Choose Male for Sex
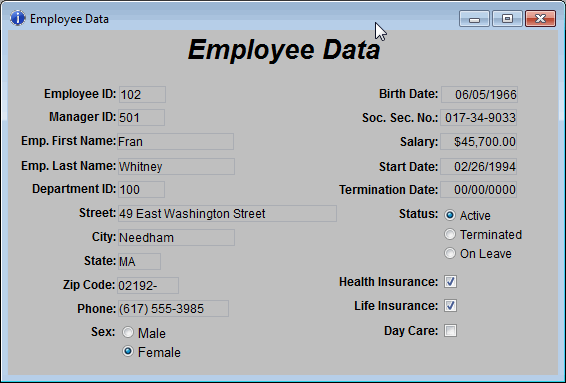Screen dimensions: 566x383 pos(128,332)
